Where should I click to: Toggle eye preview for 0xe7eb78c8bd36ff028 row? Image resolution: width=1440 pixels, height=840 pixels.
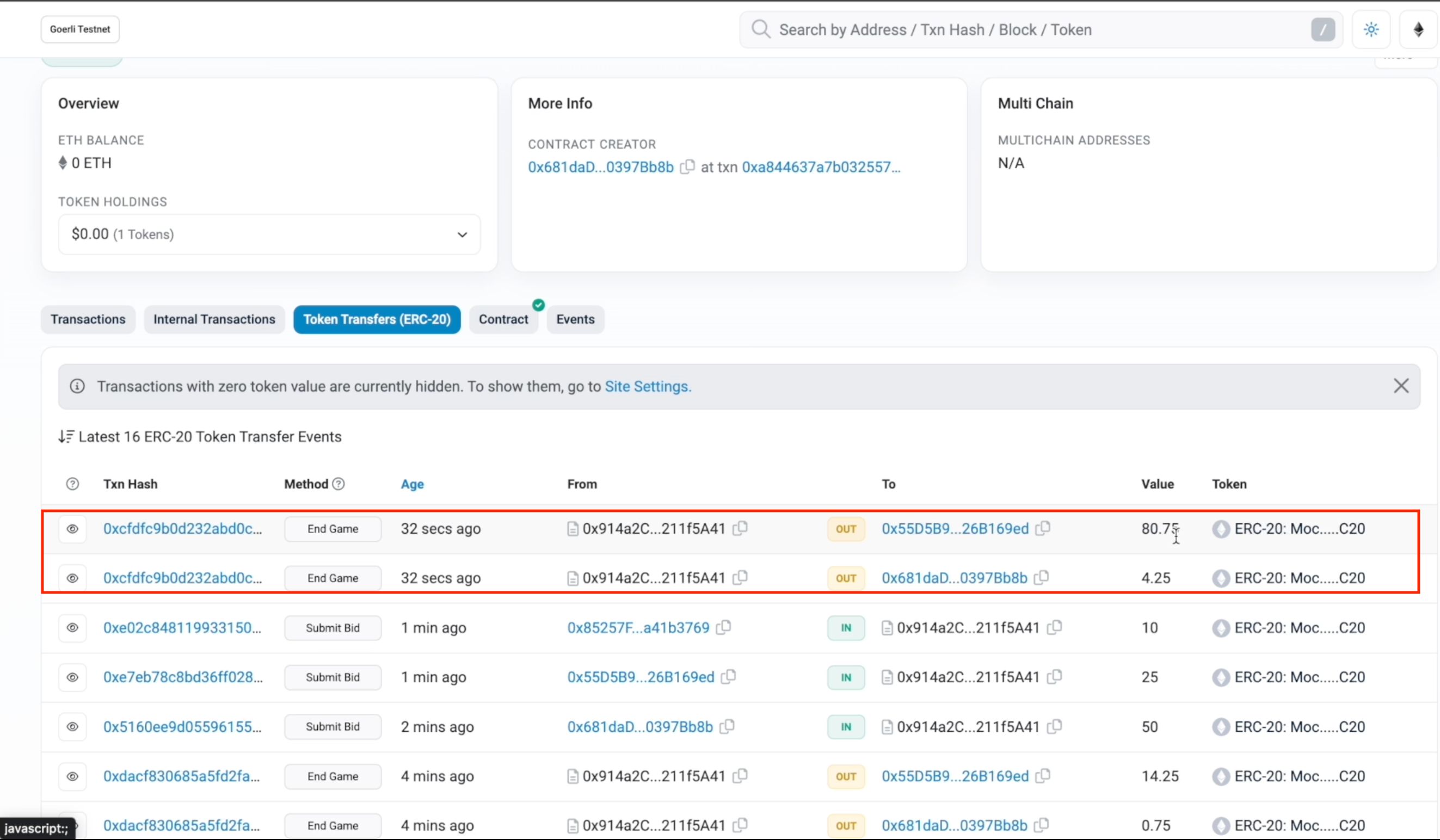click(72, 677)
